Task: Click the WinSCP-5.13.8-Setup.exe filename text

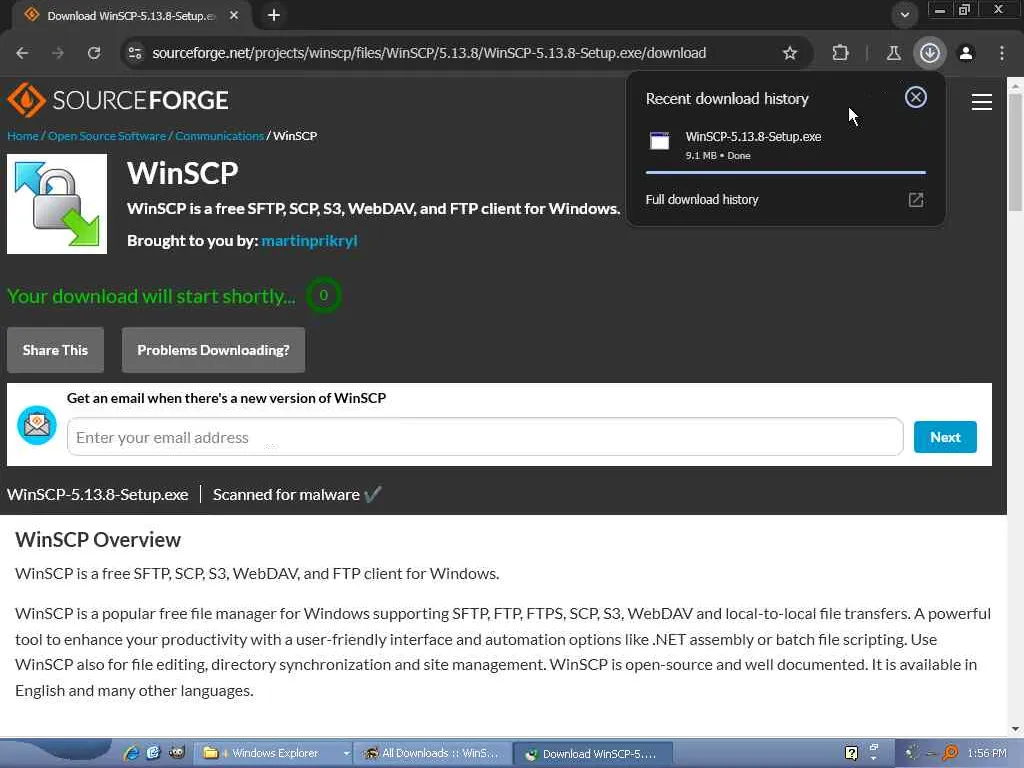Action: [x=97, y=494]
